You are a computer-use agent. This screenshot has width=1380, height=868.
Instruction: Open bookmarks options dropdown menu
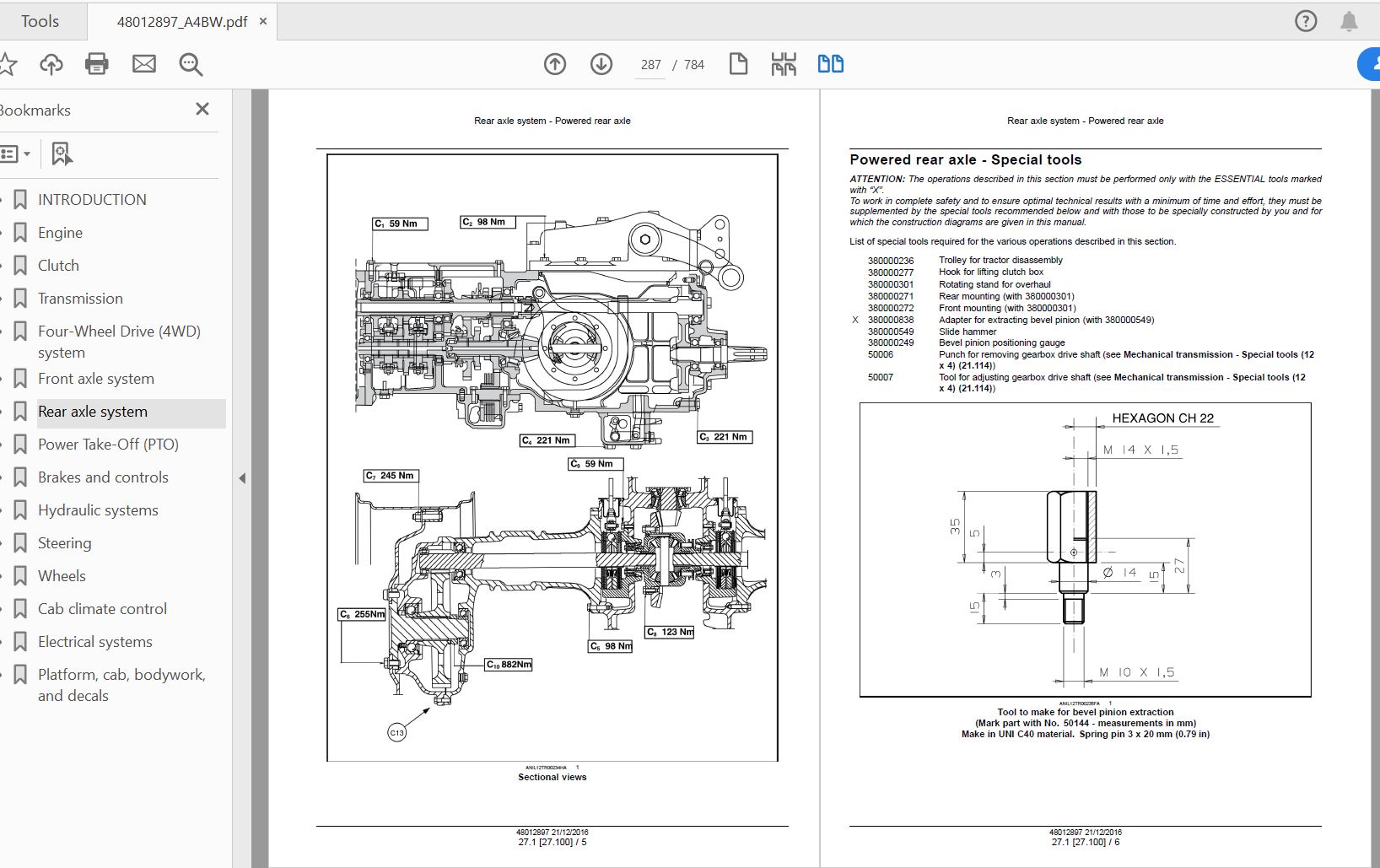pos(16,154)
